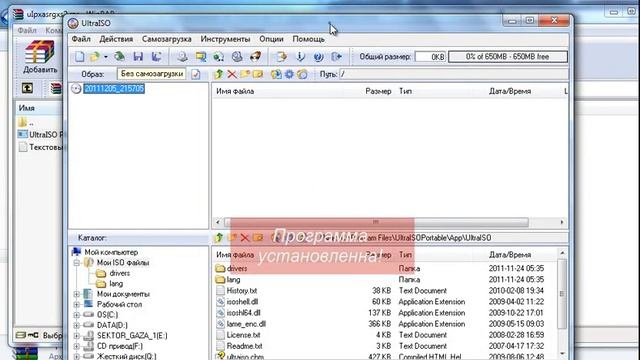The height and width of the screenshot is (360, 640).
Task: Click the Burn CD/DVD image icon
Action: pyautogui.click(x=256, y=56)
